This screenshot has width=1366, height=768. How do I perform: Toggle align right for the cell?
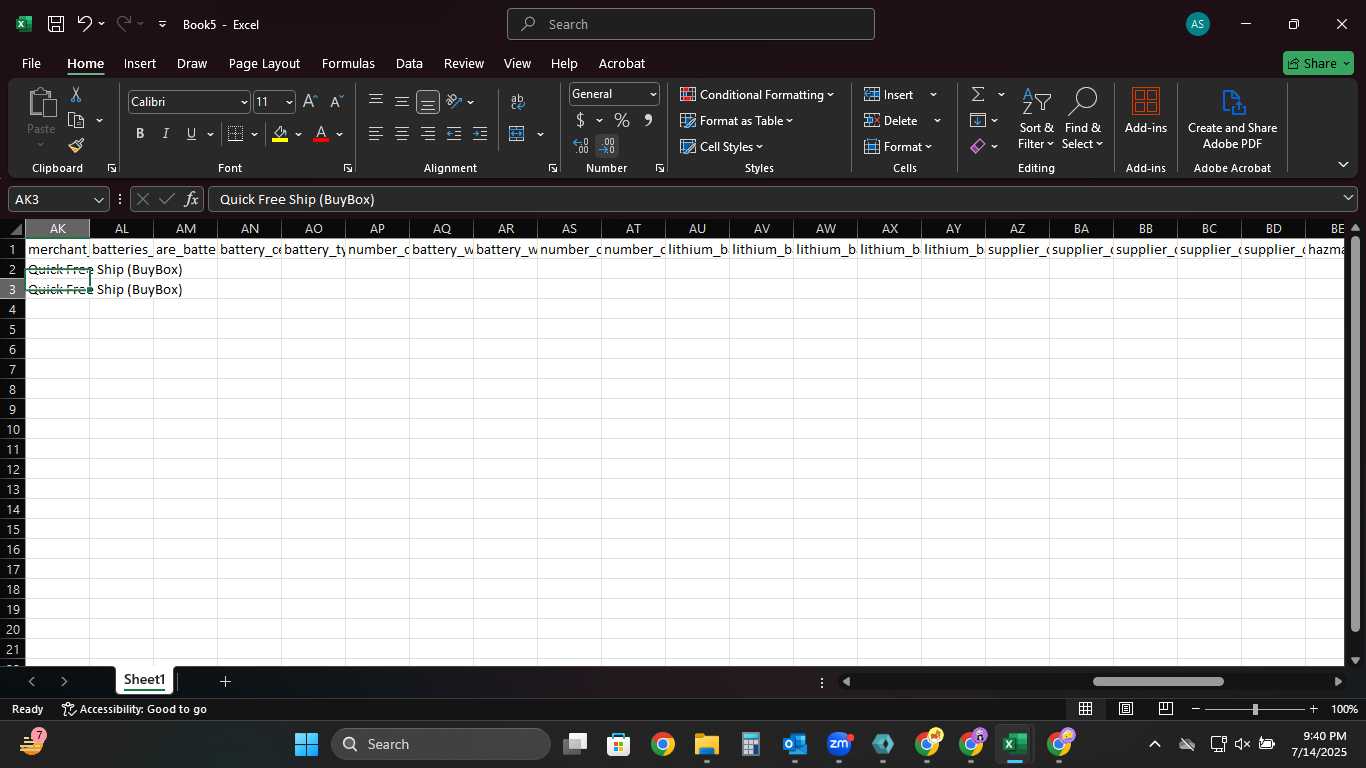pos(428,134)
